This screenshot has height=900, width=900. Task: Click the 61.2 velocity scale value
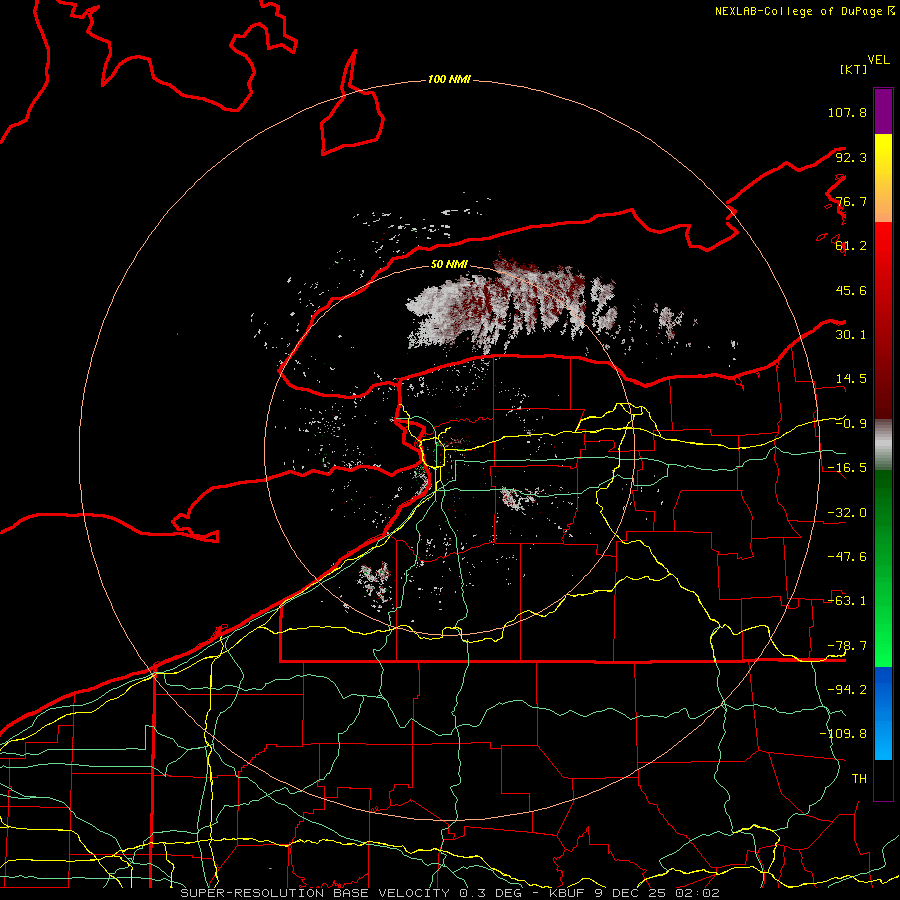tap(851, 246)
